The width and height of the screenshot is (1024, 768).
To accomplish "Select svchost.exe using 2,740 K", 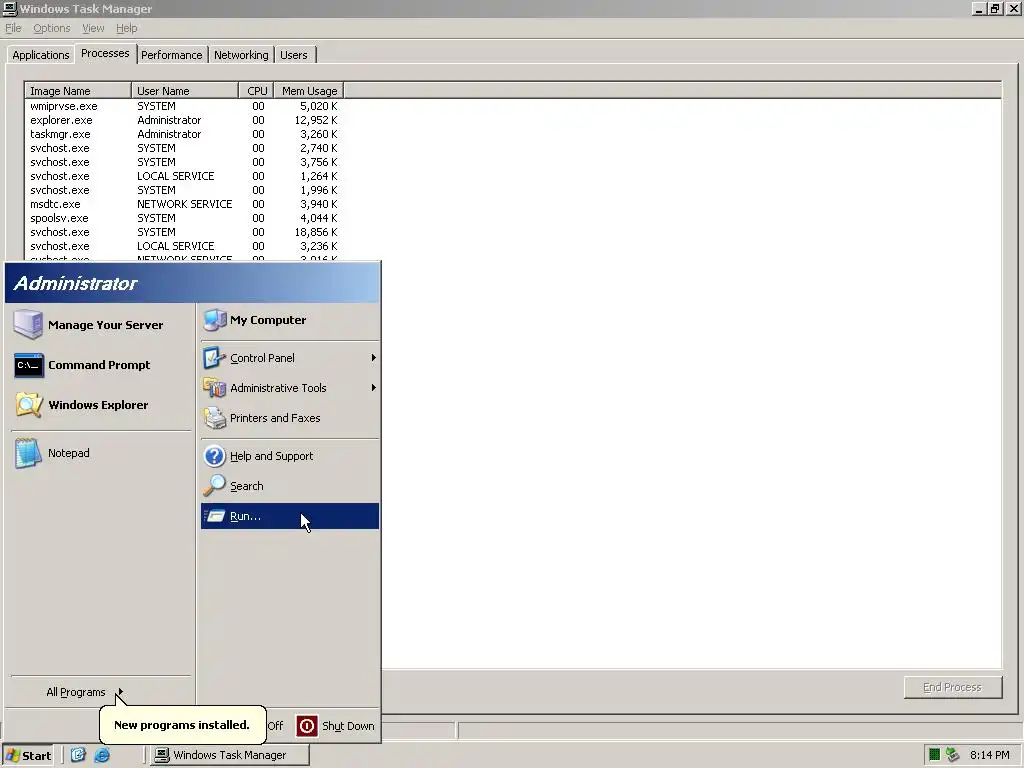I will click(x=184, y=148).
